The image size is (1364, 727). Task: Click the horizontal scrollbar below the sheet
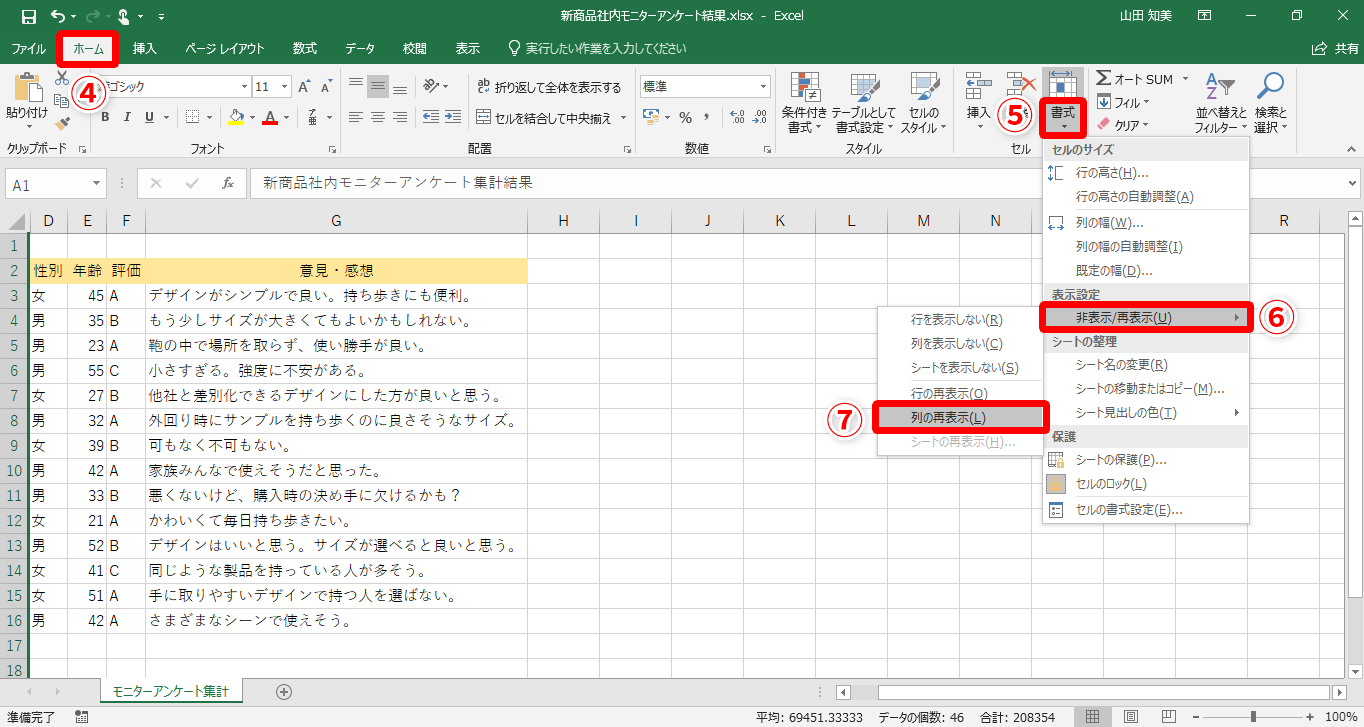click(x=1104, y=692)
